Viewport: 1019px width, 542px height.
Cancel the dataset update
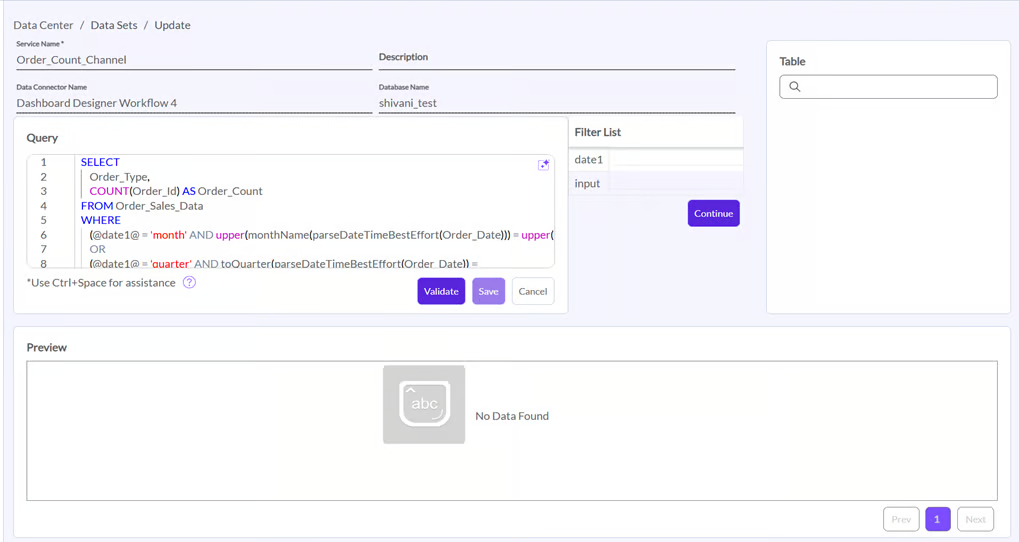click(x=533, y=291)
